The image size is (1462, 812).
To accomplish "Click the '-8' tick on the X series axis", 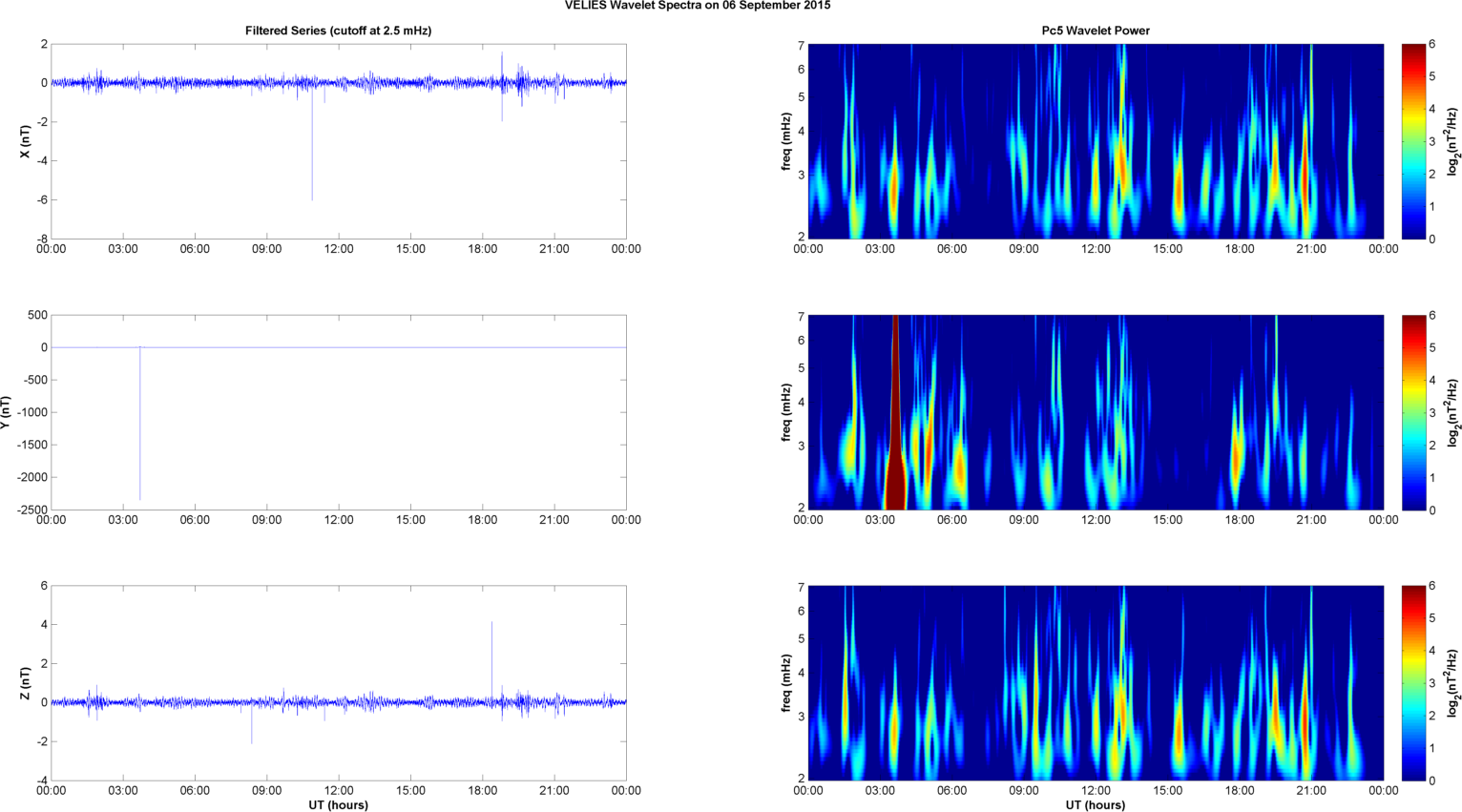I will (42, 239).
